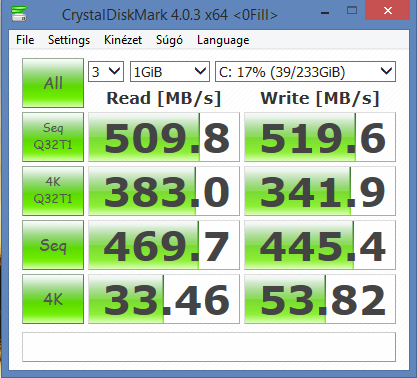Click the 341.9 4K Q32T1 write result
The height and width of the screenshot is (378, 417).
click(x=320, y=191)
